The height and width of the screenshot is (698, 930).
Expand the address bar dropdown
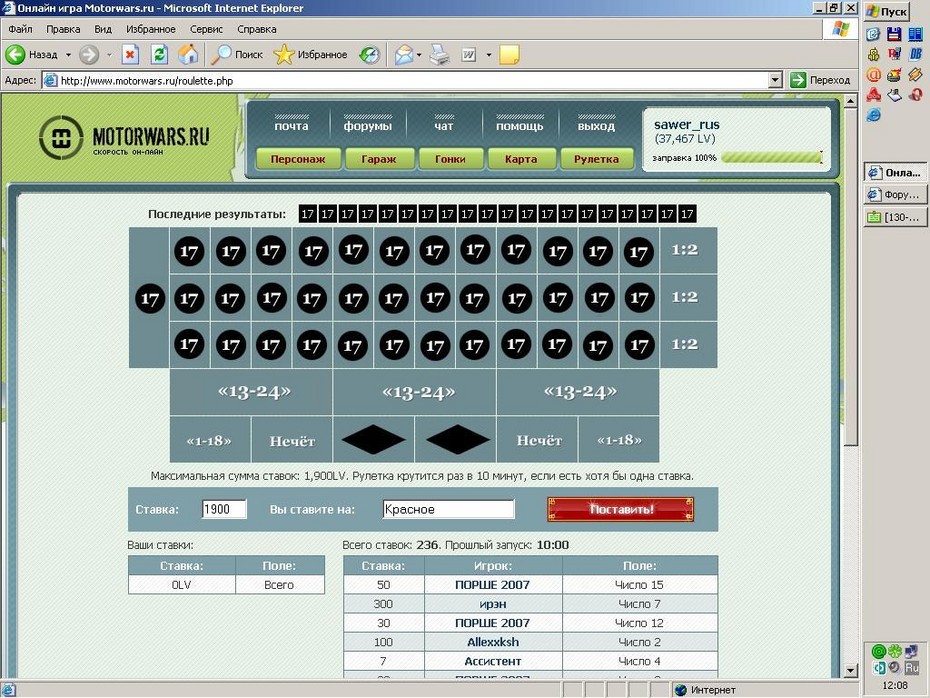[775, 80]
